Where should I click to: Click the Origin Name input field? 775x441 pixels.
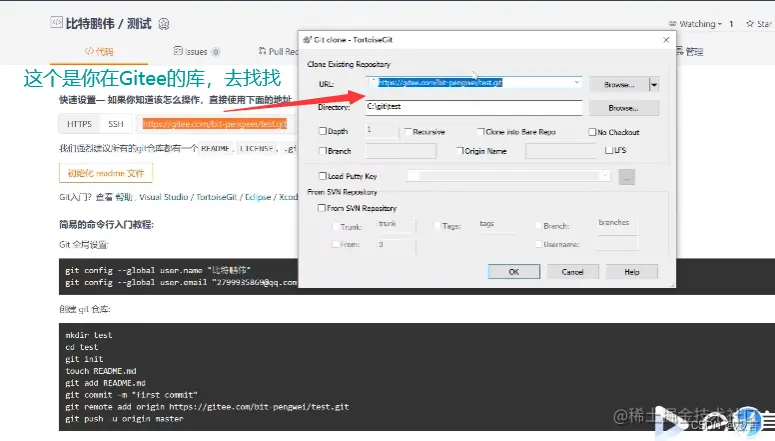[561, 151]
